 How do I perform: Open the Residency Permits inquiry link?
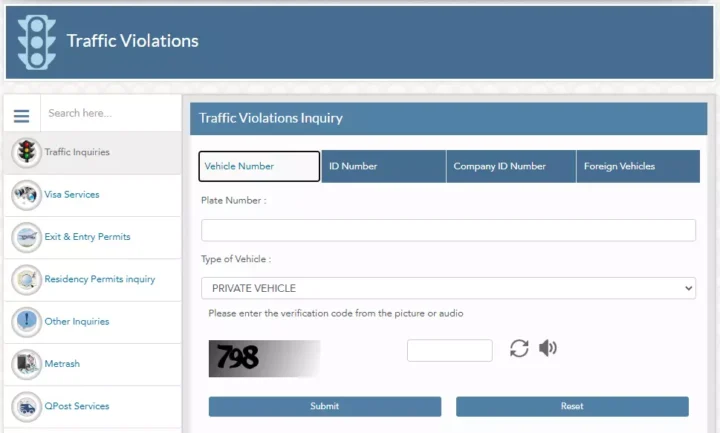(x=100, y=279)
